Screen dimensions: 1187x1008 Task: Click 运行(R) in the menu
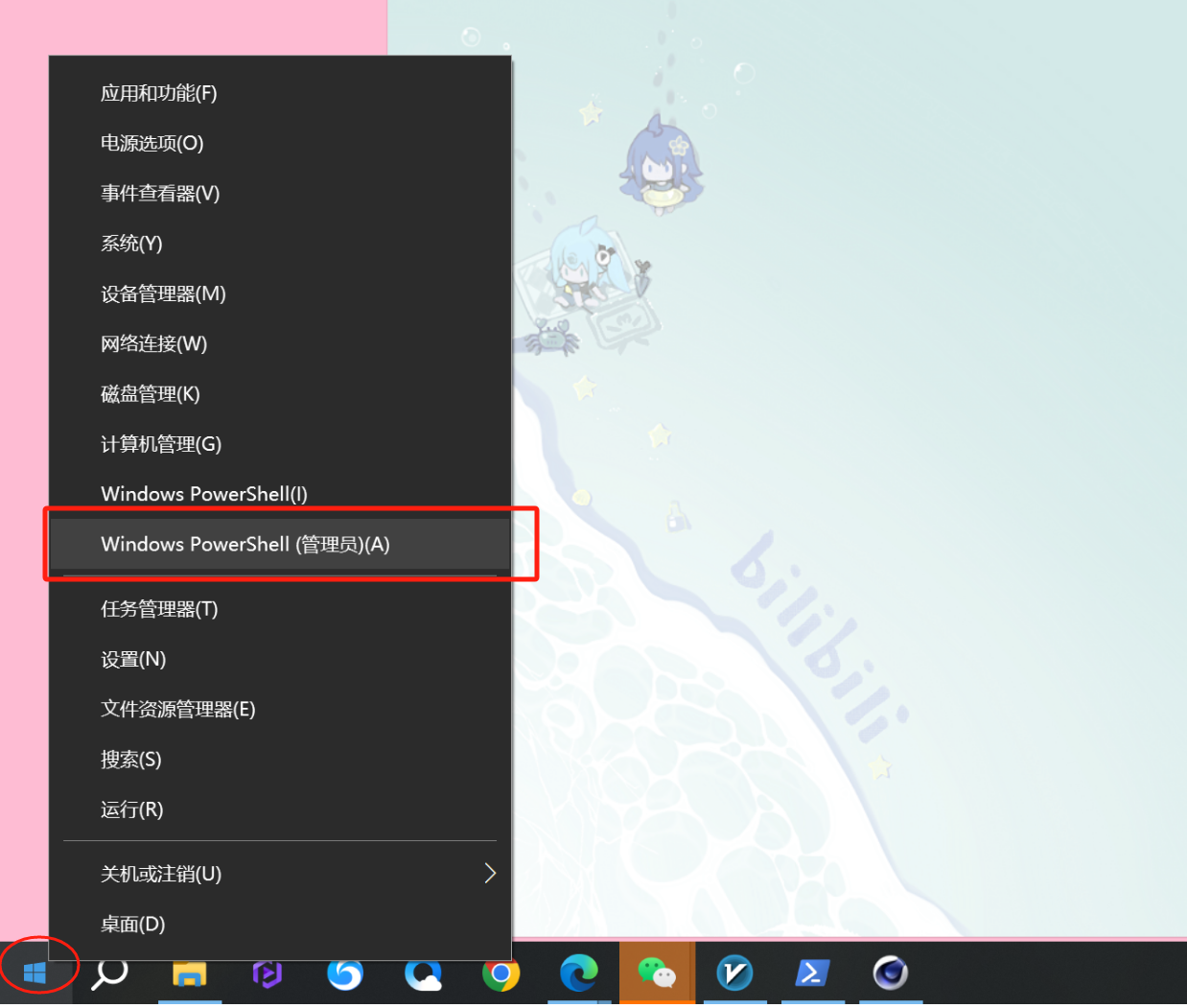(x=132, y=809)
